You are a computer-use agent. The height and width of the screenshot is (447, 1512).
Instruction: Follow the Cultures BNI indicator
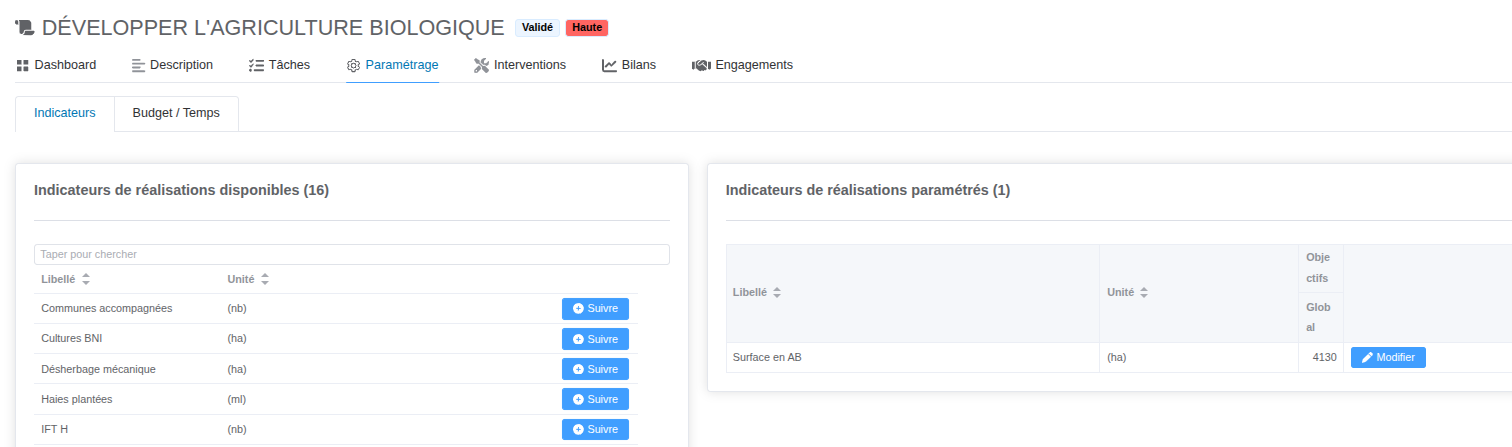[x=595, y=339]
